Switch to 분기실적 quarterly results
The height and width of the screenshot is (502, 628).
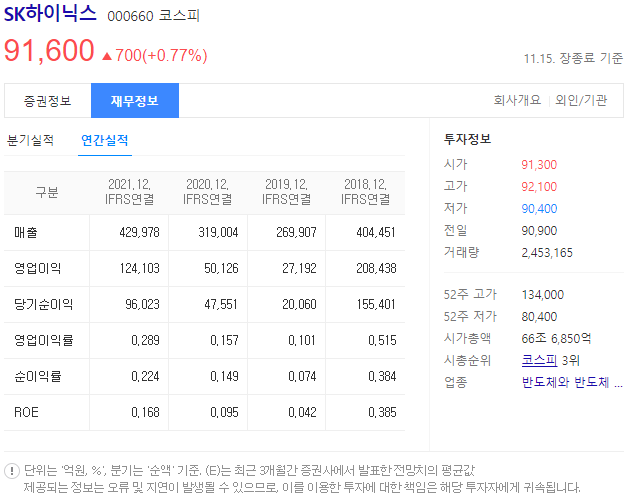(30, 140)
